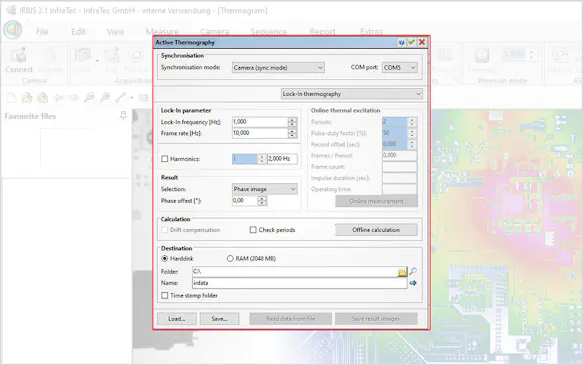
Task: Adjust Pulse-duty factor stepper arrows
Action: pos(412,133)
